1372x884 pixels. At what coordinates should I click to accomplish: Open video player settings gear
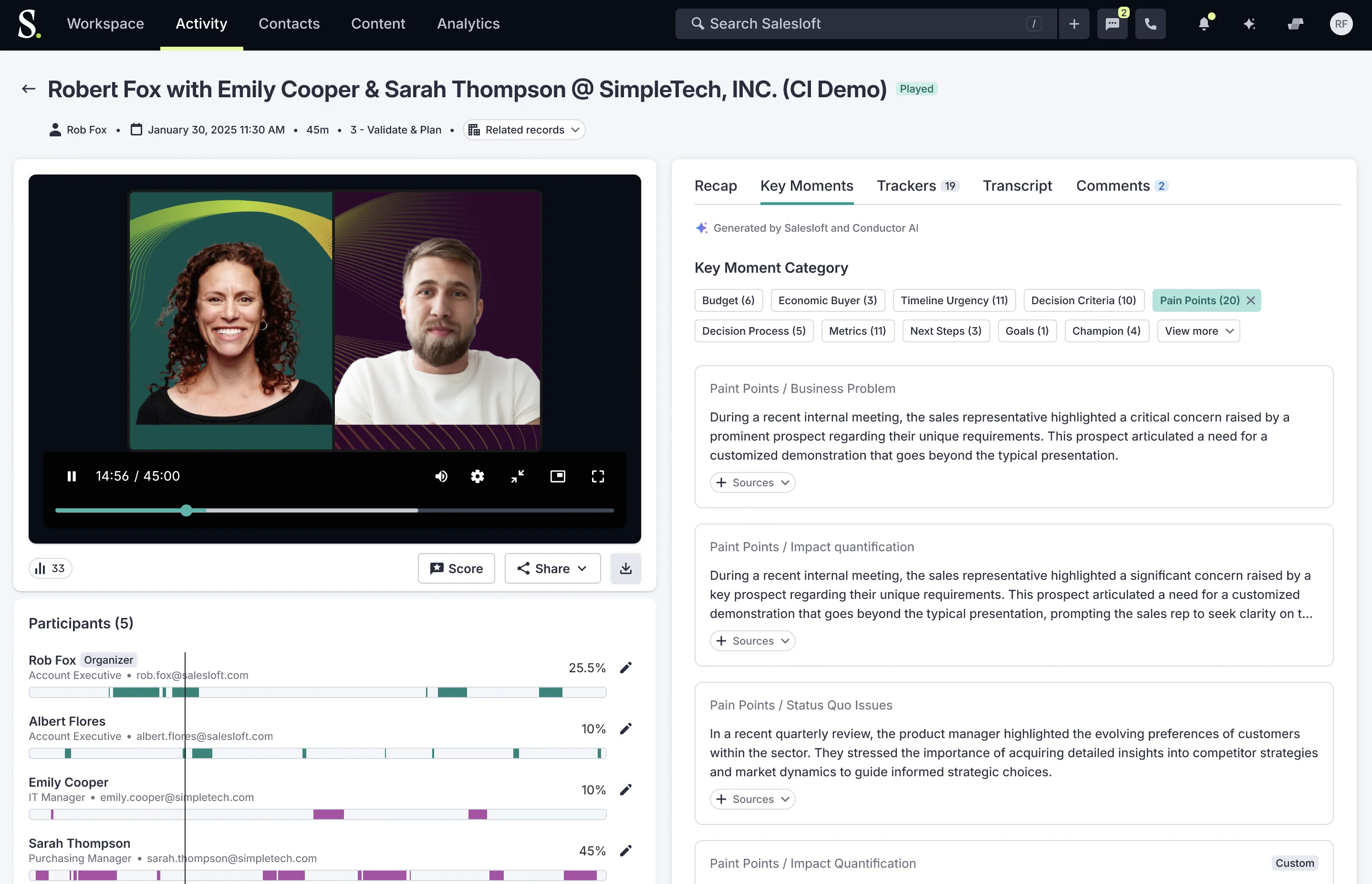coord(477,476)
